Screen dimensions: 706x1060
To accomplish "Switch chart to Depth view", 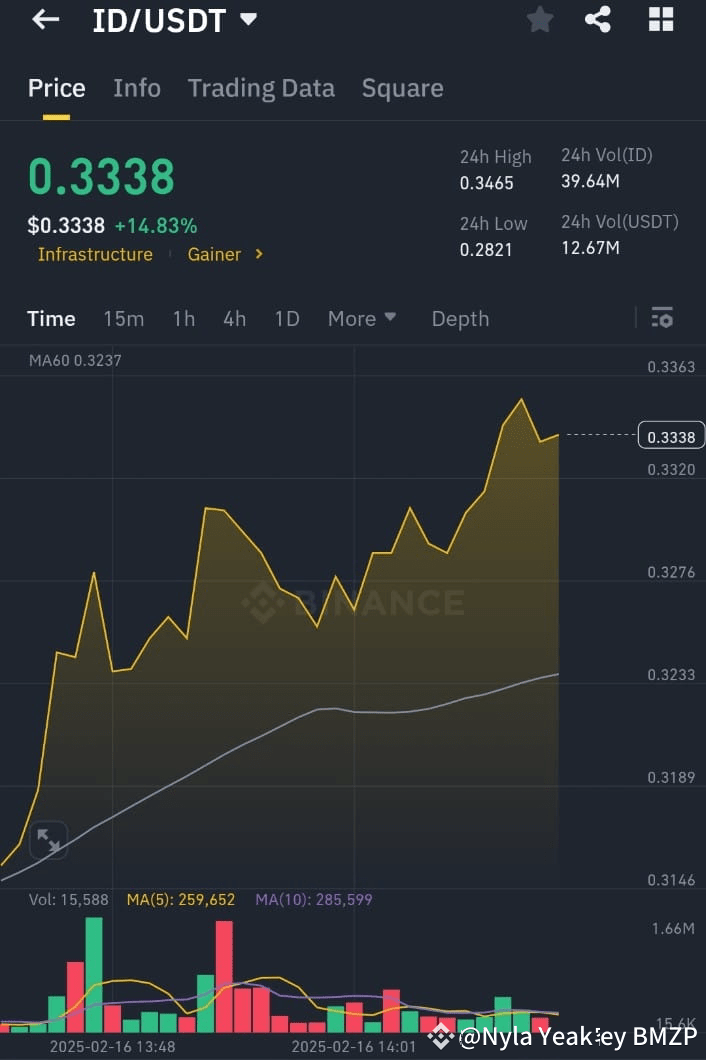I will pyautogui.click(x=460, y=318).
